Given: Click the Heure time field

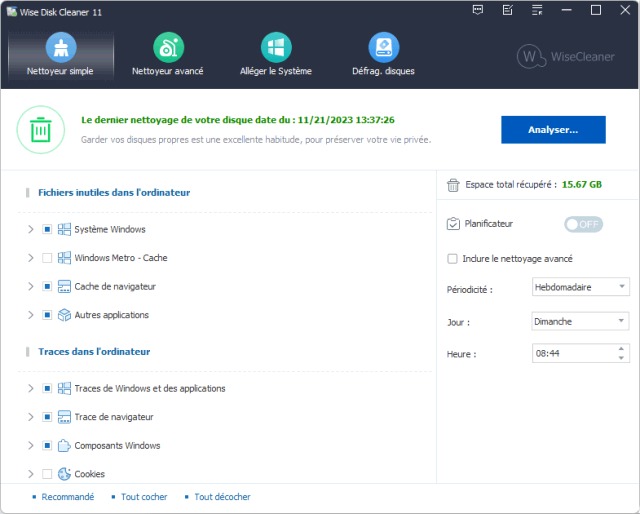Looking at the screenshot, I should (573, 354).
